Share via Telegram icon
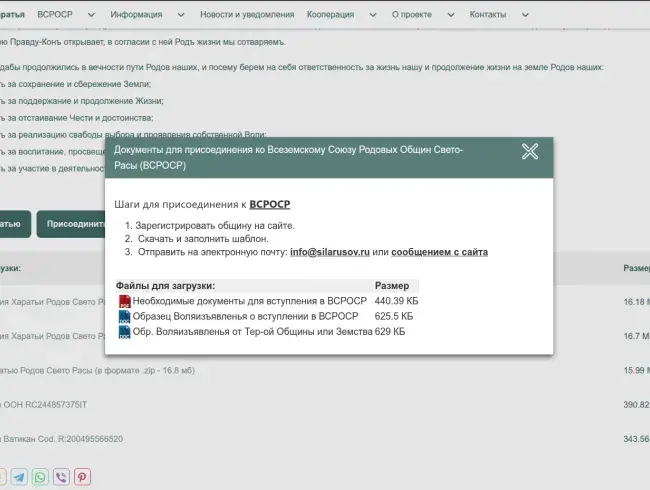The height and width of the screenshot is (490, 650). (19, 477)
